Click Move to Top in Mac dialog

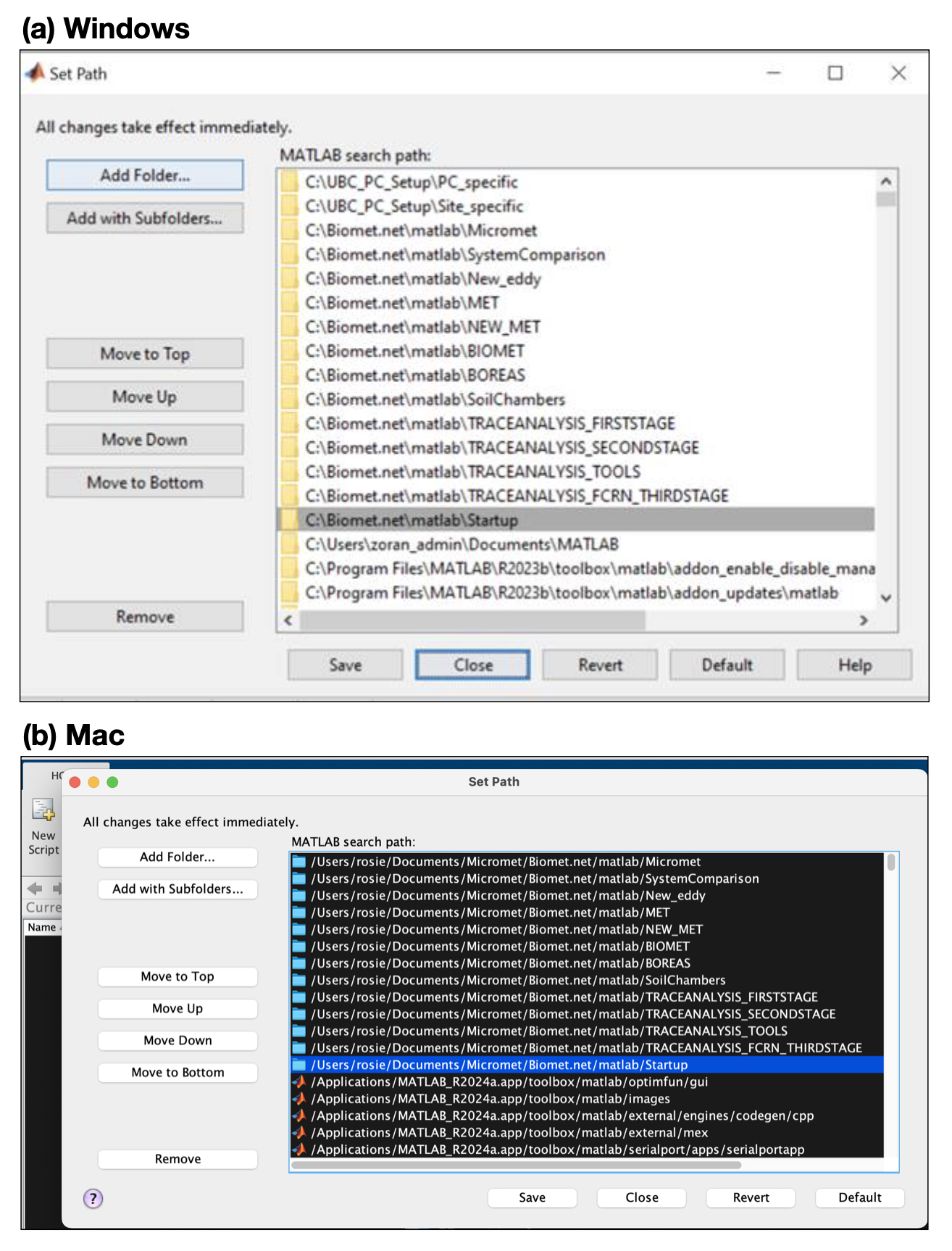point(178,976)
